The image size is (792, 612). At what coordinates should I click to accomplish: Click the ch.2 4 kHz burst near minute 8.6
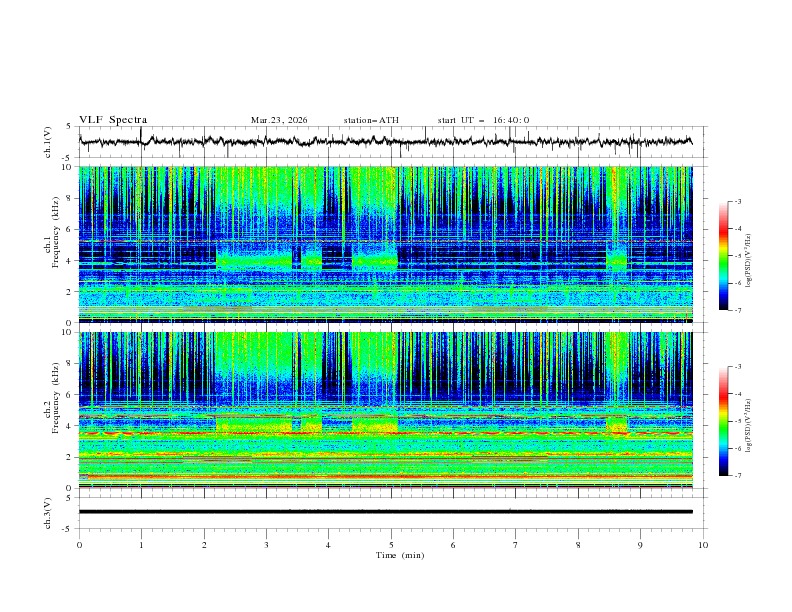[616, 424]
